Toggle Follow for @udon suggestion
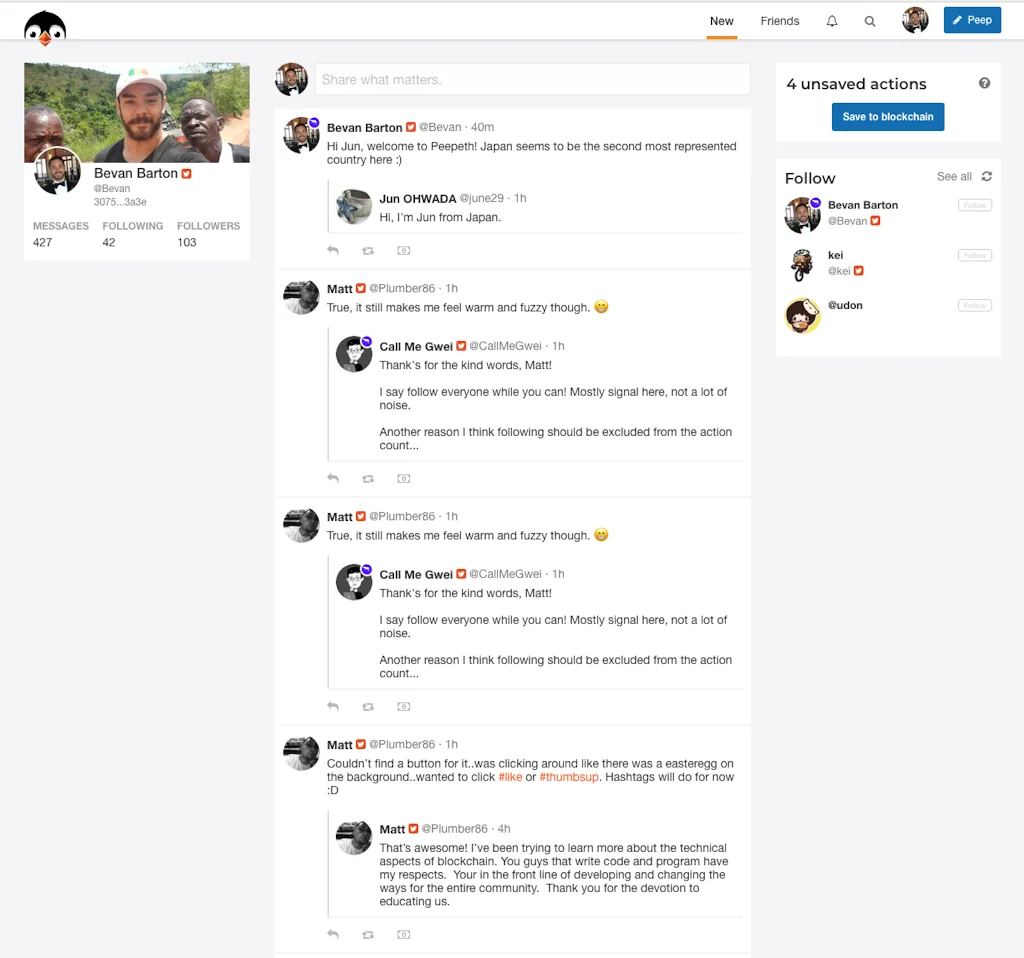Screen dimensions: 1024x958 (x=974, y=306)
